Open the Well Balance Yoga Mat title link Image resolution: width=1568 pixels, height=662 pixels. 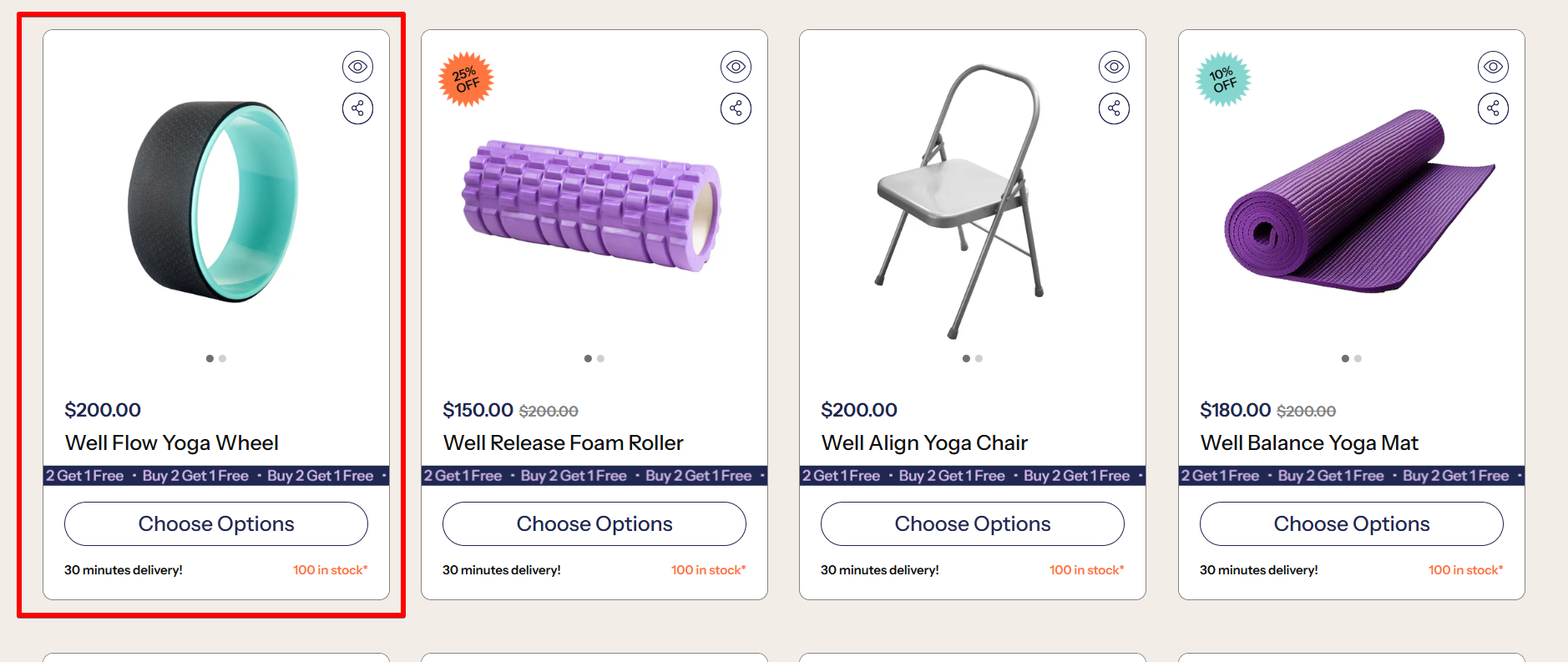tap(1309, 442)
